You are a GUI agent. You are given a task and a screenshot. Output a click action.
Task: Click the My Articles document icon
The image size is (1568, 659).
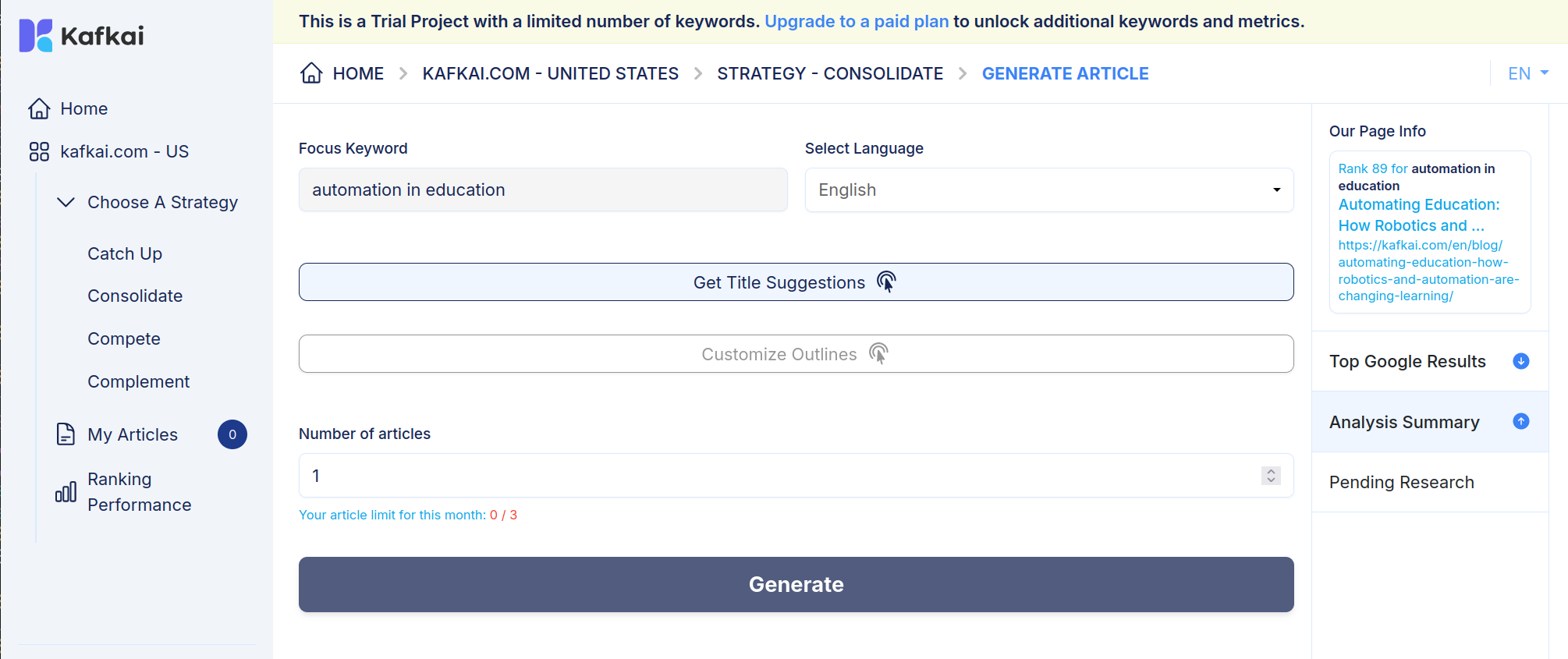(x=66, y=434)
